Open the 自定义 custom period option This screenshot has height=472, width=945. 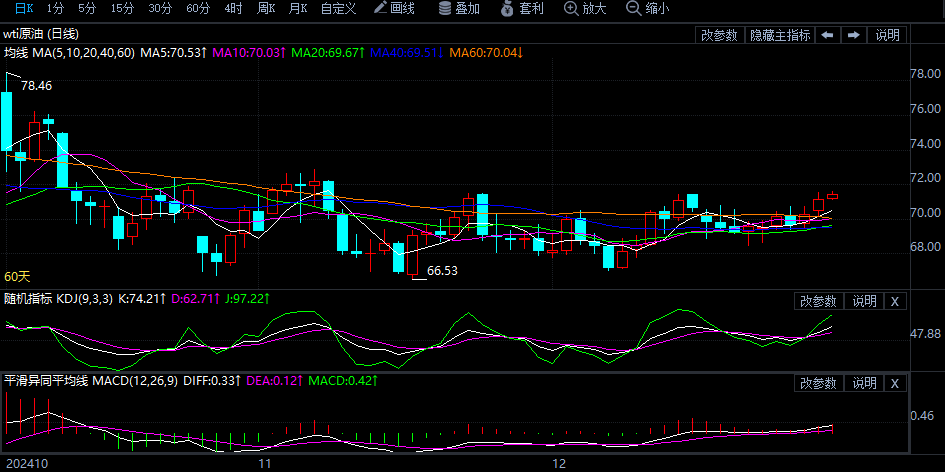pos(338,8)
